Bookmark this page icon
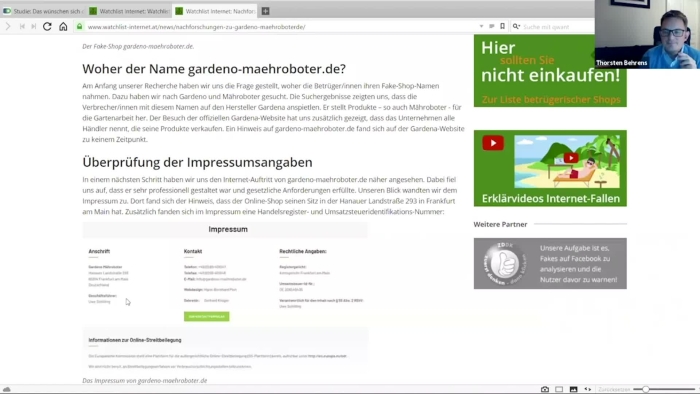 point(502,27)
